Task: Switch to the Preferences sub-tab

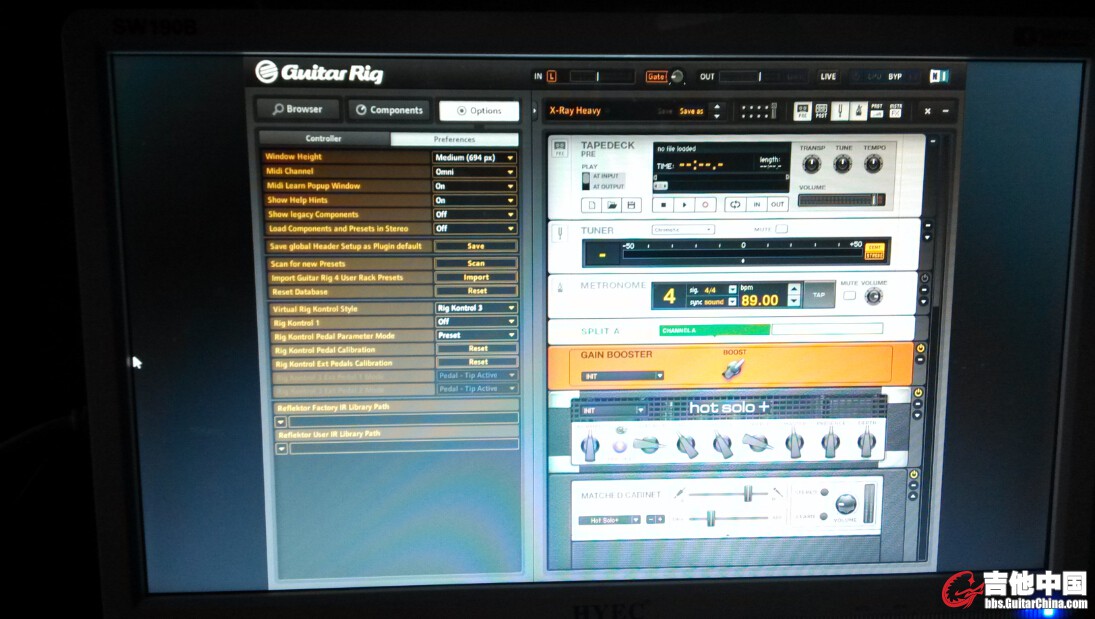Action: [454, 139]
